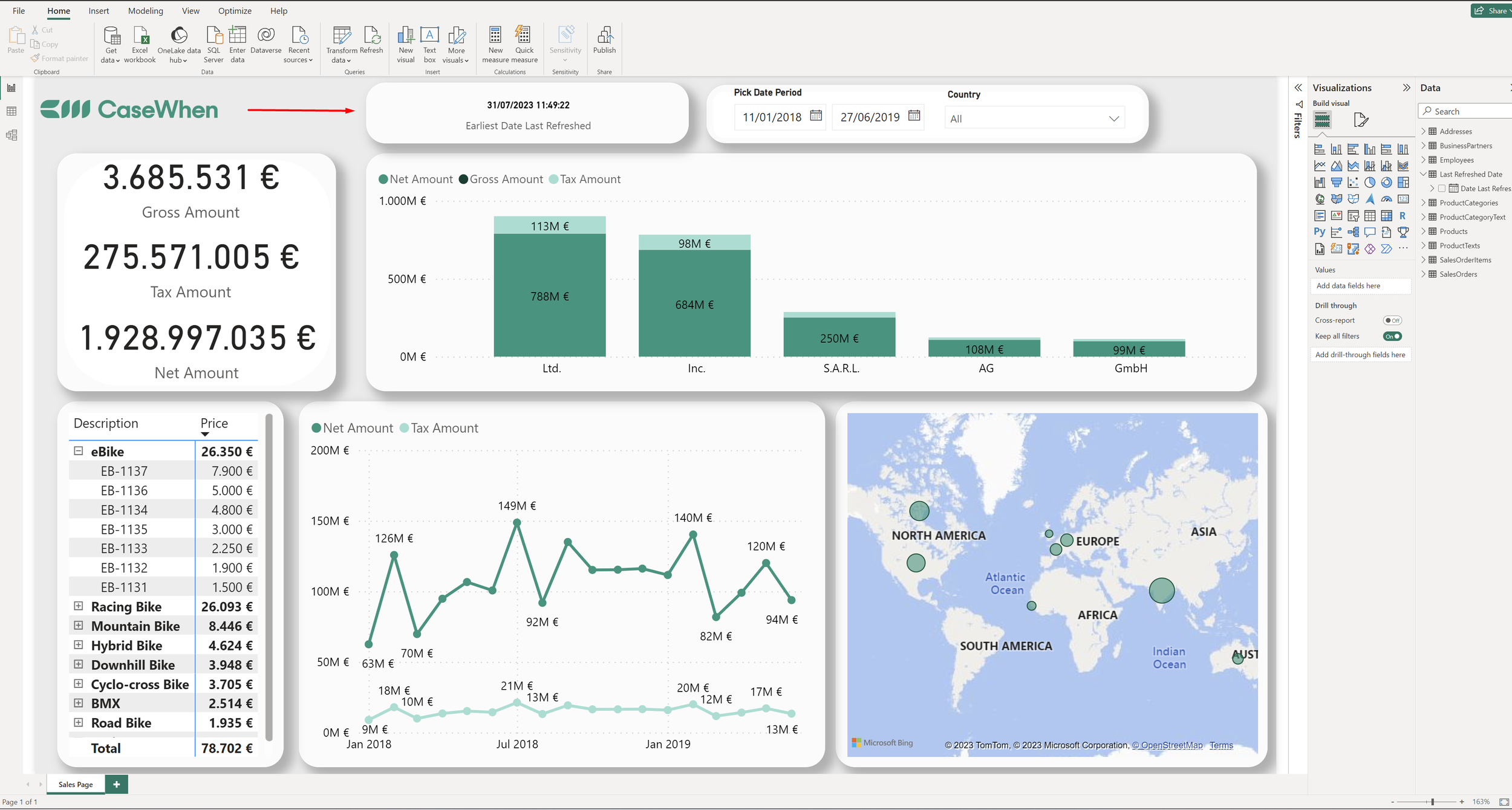This screenshot has height=810, width=1512.
Task: Select the Python visual icon
Action: coord(1320,232)
